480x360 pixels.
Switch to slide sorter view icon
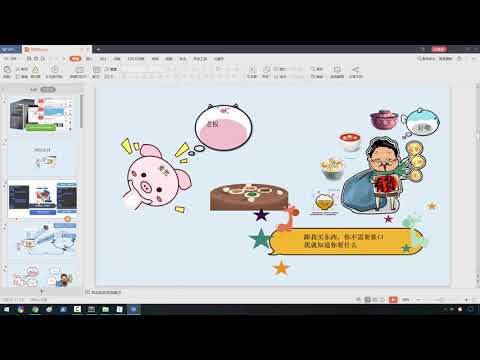375,300
